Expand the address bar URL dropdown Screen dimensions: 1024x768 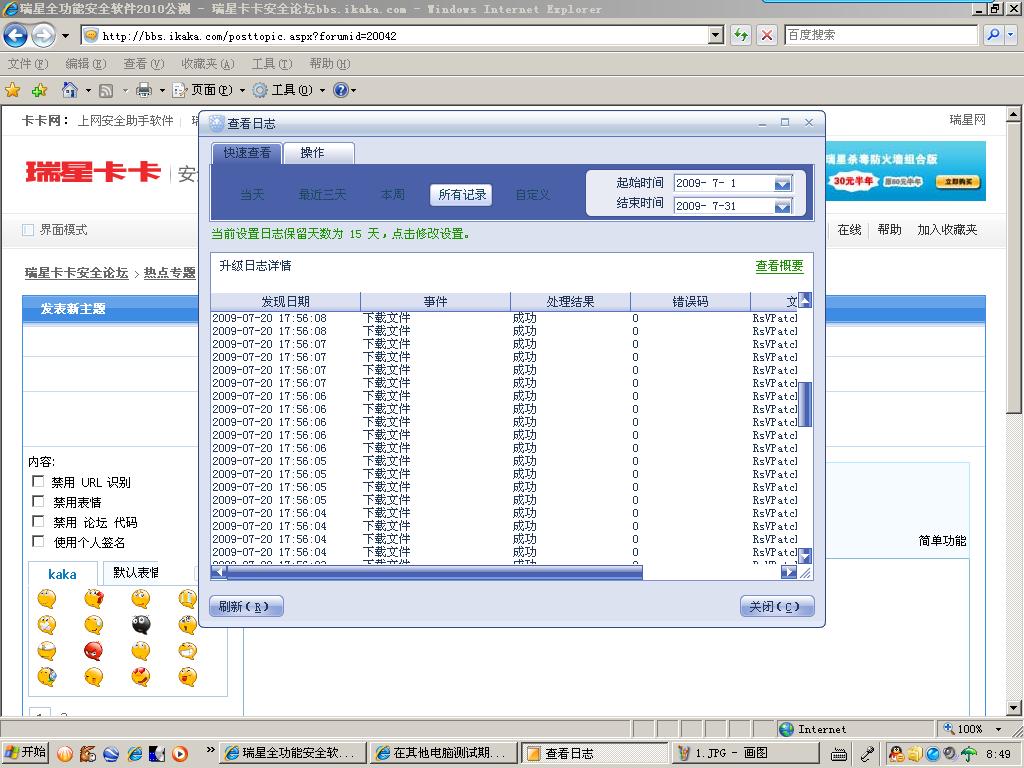pyautogui.click(x=716, y=35)
